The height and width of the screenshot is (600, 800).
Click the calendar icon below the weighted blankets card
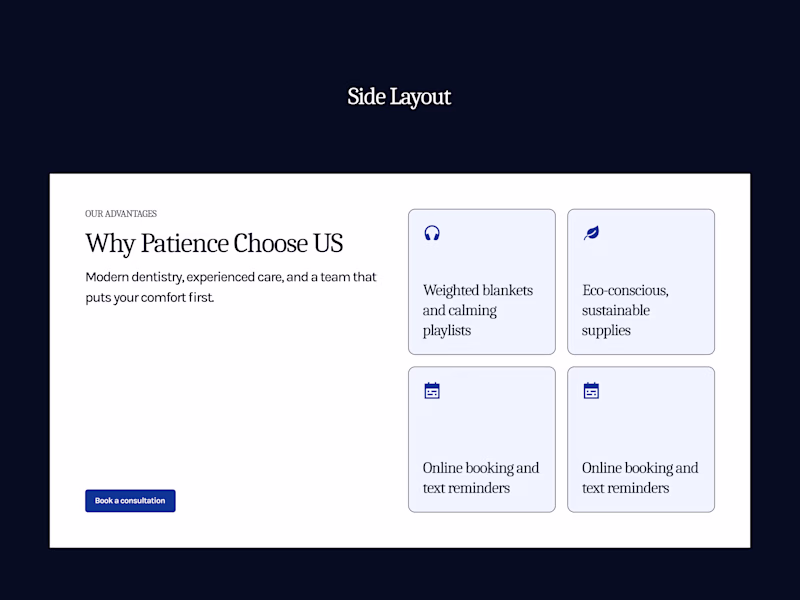[x=432, y=391]
